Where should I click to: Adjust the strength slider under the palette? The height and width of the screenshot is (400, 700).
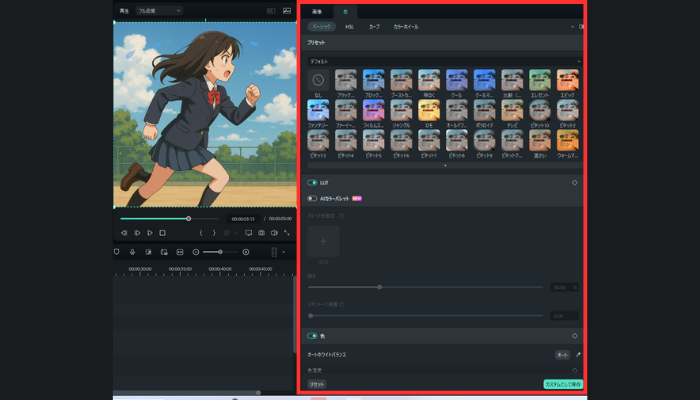pyautogui.click(x=425, y=287)
